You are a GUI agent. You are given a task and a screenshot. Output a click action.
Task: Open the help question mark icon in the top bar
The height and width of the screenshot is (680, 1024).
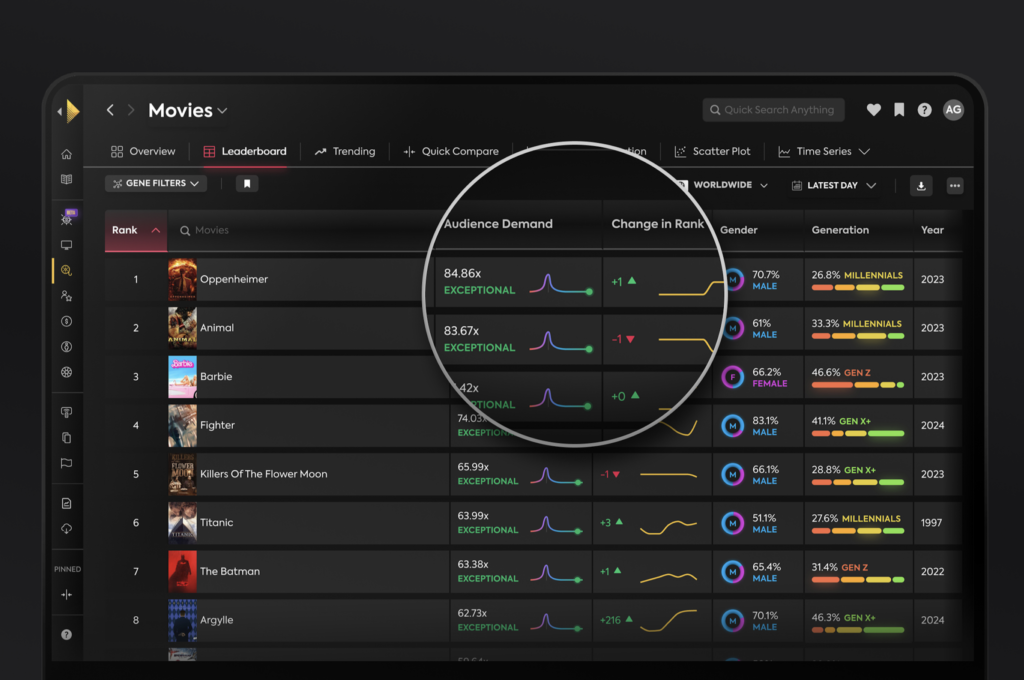click(925, 110)
